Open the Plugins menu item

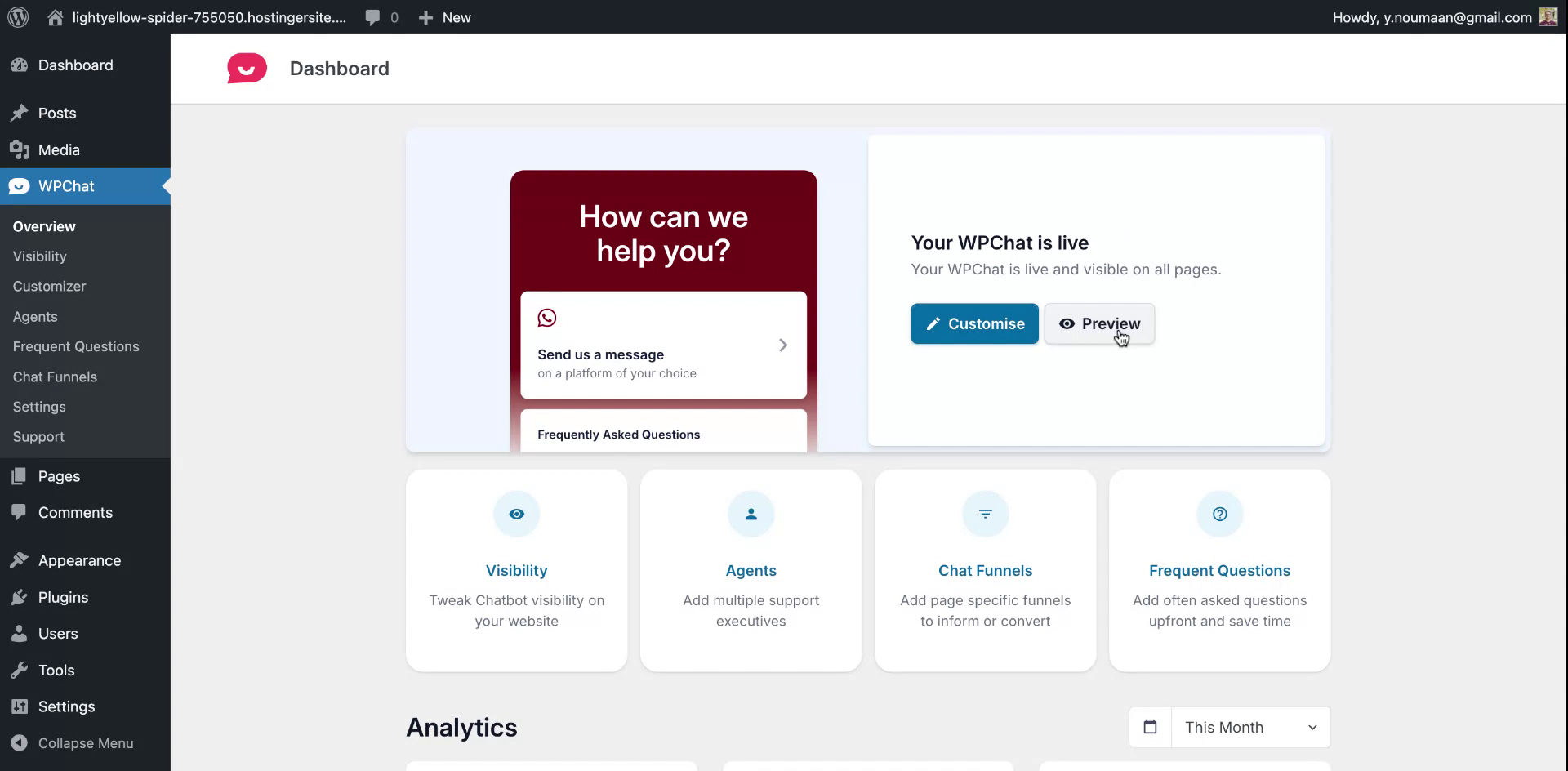click(62, 596)
